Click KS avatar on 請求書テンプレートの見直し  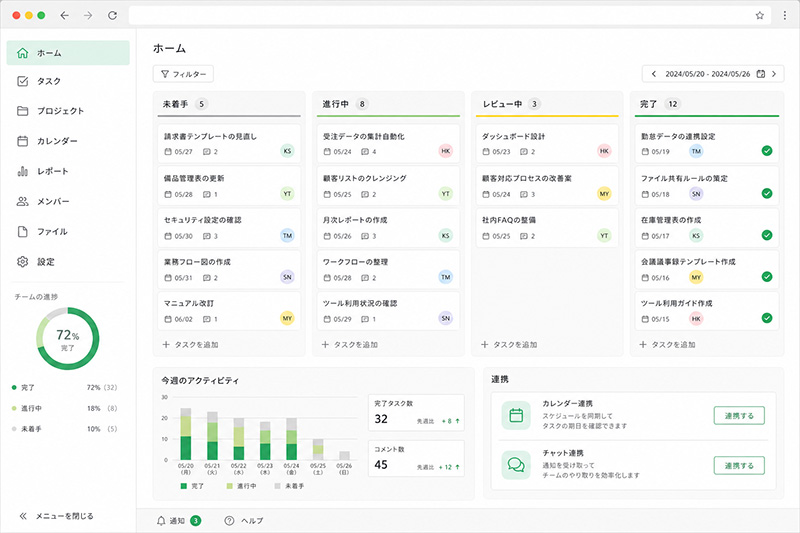coord(287,151)
